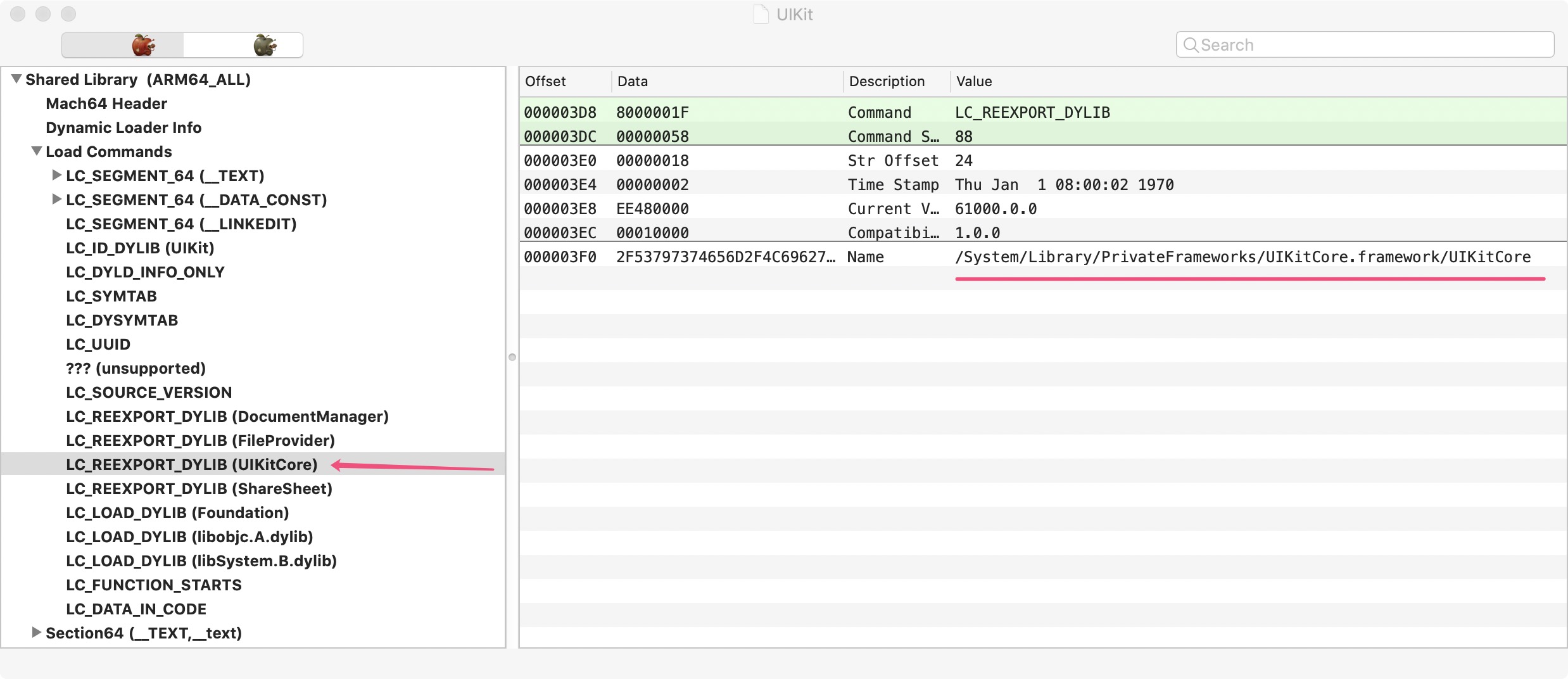
Task: Select the ??? (unsupported) entry
Action: [136, 368]
